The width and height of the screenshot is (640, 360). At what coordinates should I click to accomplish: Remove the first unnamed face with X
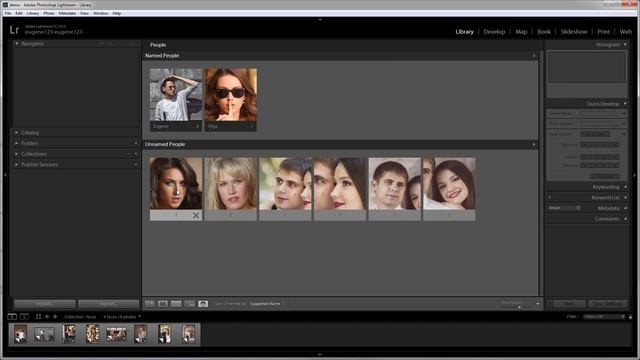click(196, 215)
